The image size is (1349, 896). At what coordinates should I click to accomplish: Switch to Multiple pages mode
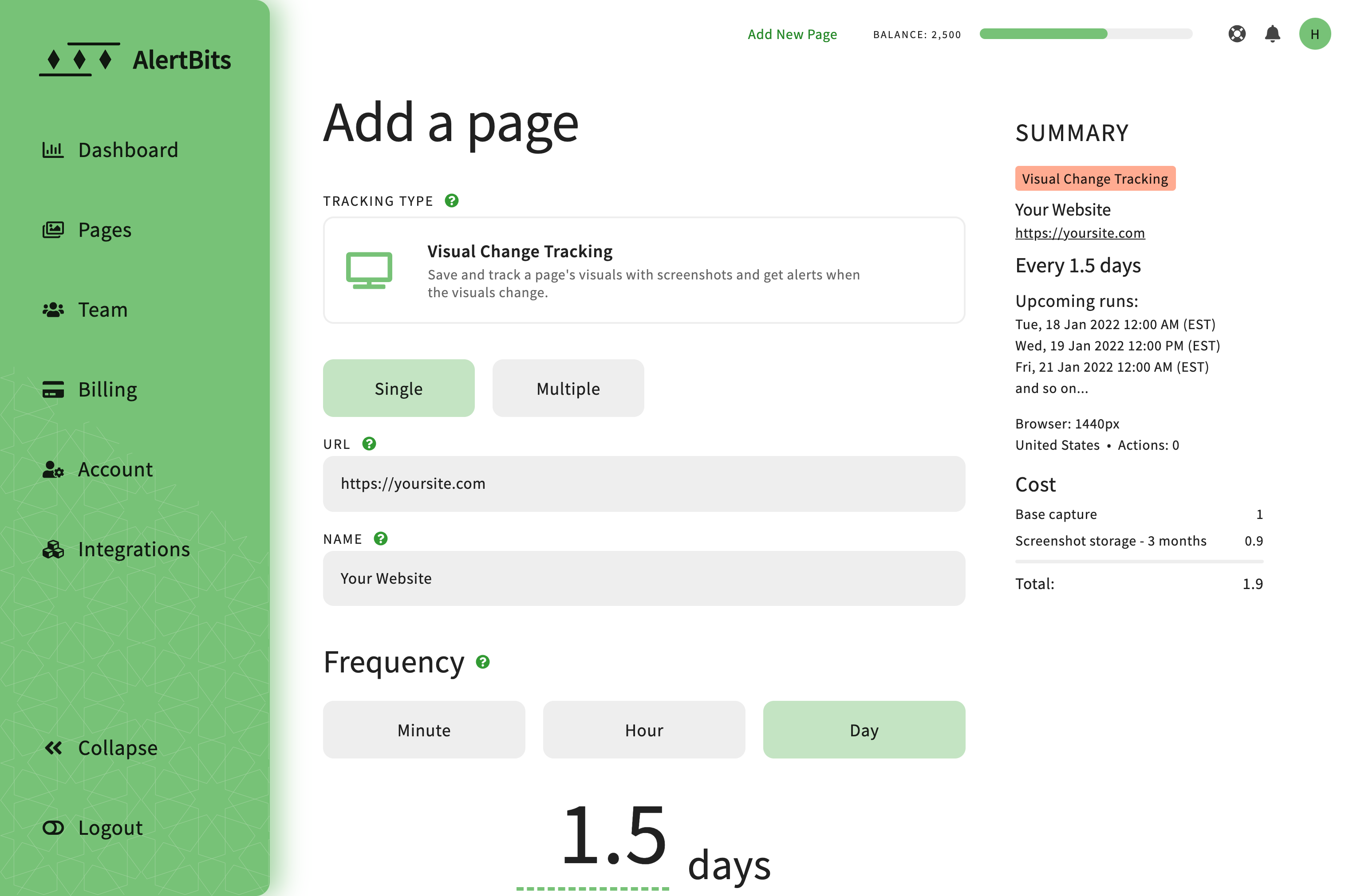[568, 389]
